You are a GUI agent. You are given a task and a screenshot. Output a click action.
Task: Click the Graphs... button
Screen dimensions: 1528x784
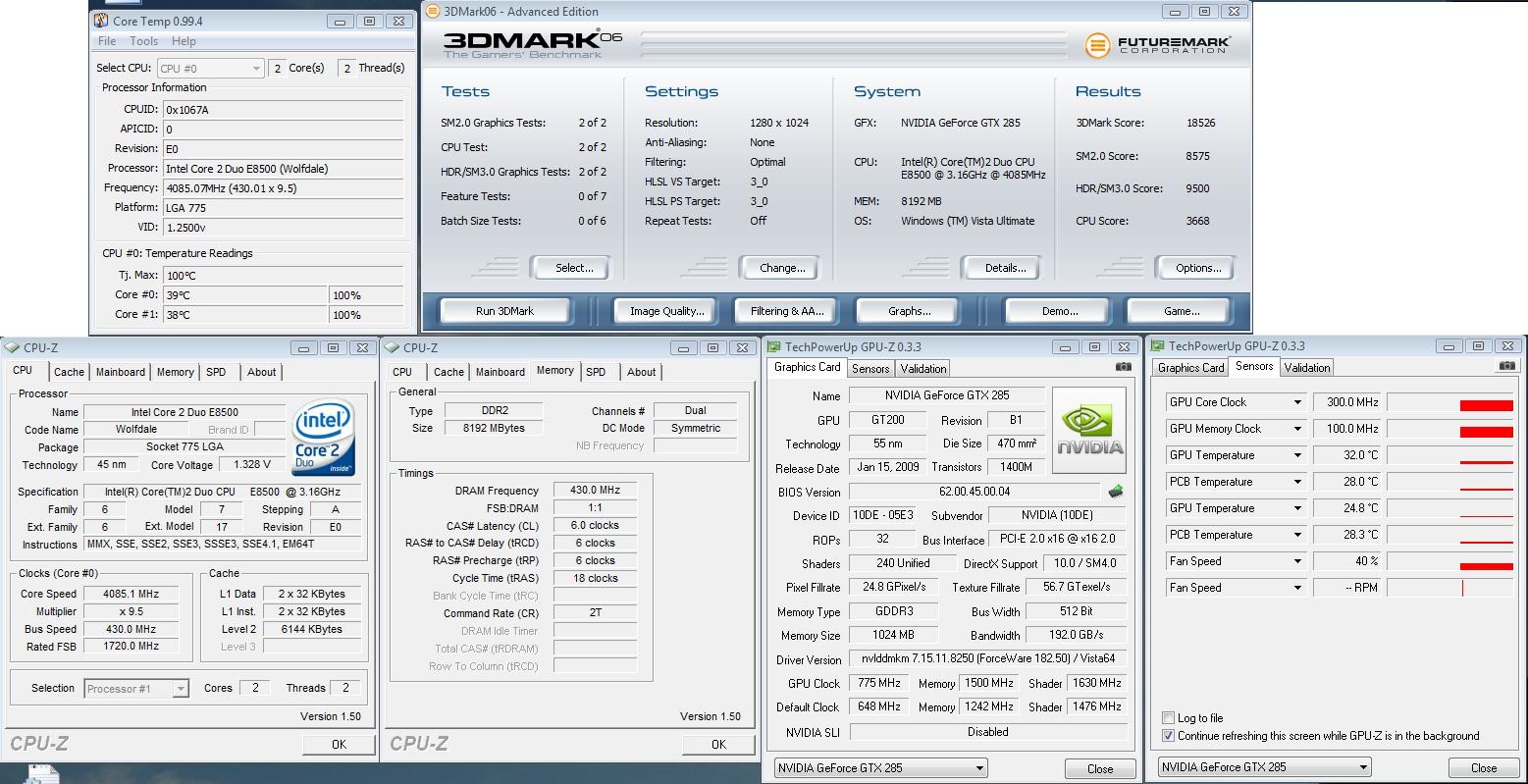click(910, 311)
